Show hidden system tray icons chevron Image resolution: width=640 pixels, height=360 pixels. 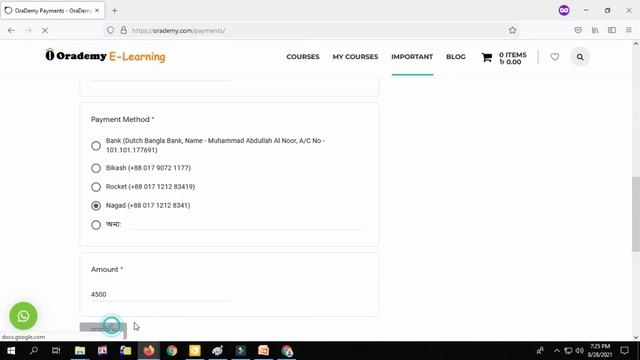[557, 351]
